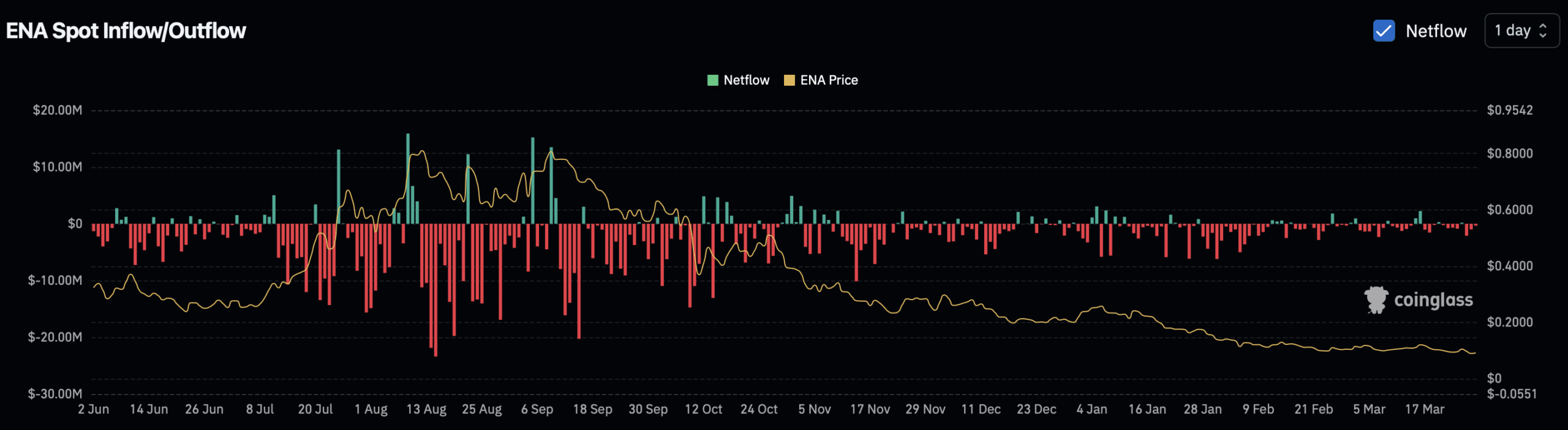Select the 5 Nov date on x-axis
Screen dimensions: 1568x430
(x=814, y=409)
